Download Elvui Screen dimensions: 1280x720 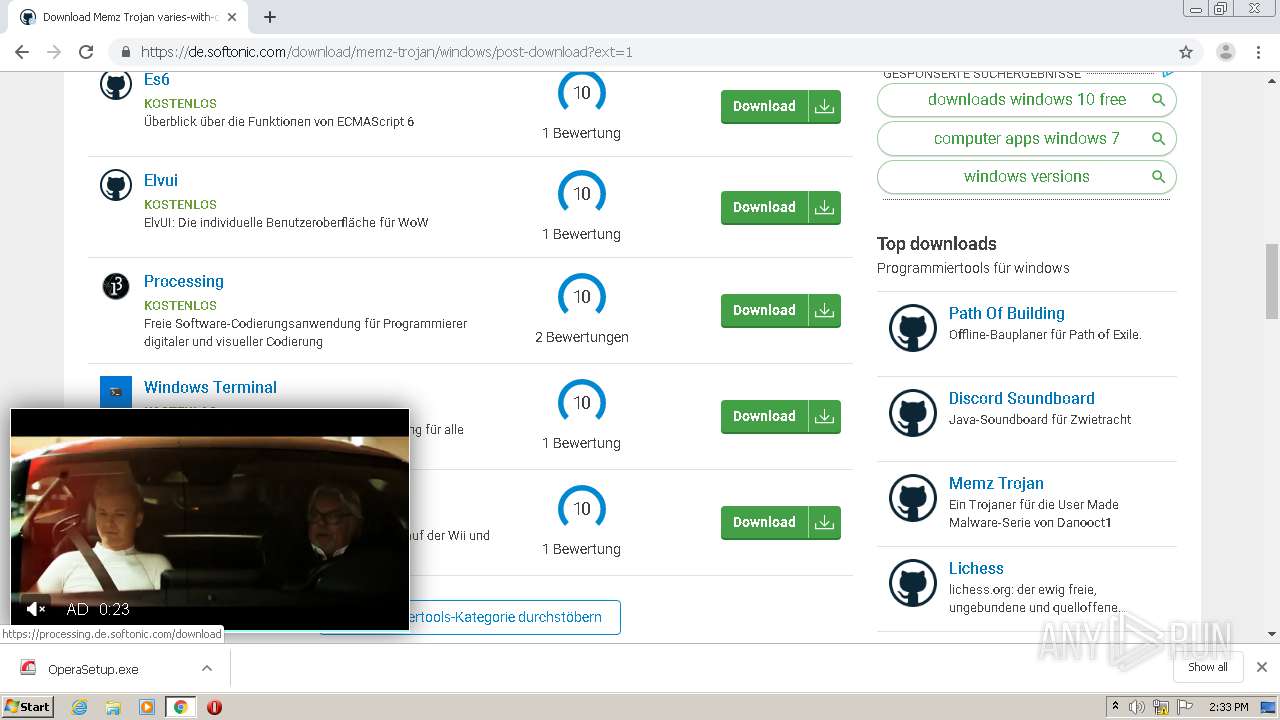point(780,207)
